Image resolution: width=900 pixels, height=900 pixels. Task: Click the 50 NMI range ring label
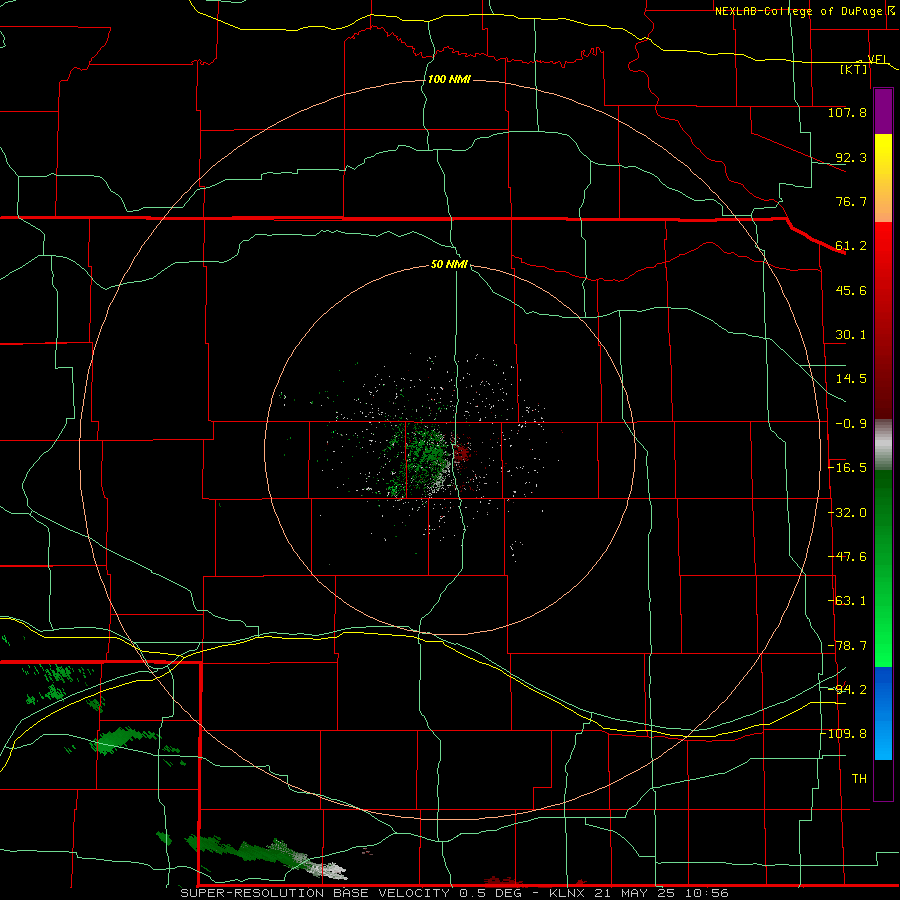[449, 265]
